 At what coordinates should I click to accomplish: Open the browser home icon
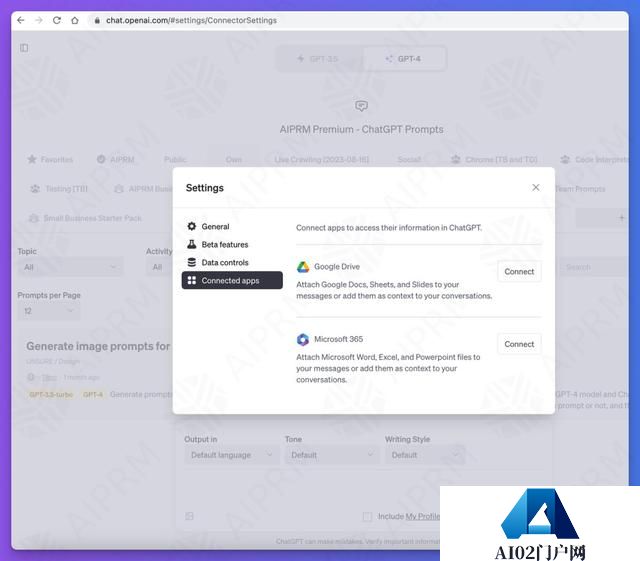pyautogui.click(x=75, y=20)
